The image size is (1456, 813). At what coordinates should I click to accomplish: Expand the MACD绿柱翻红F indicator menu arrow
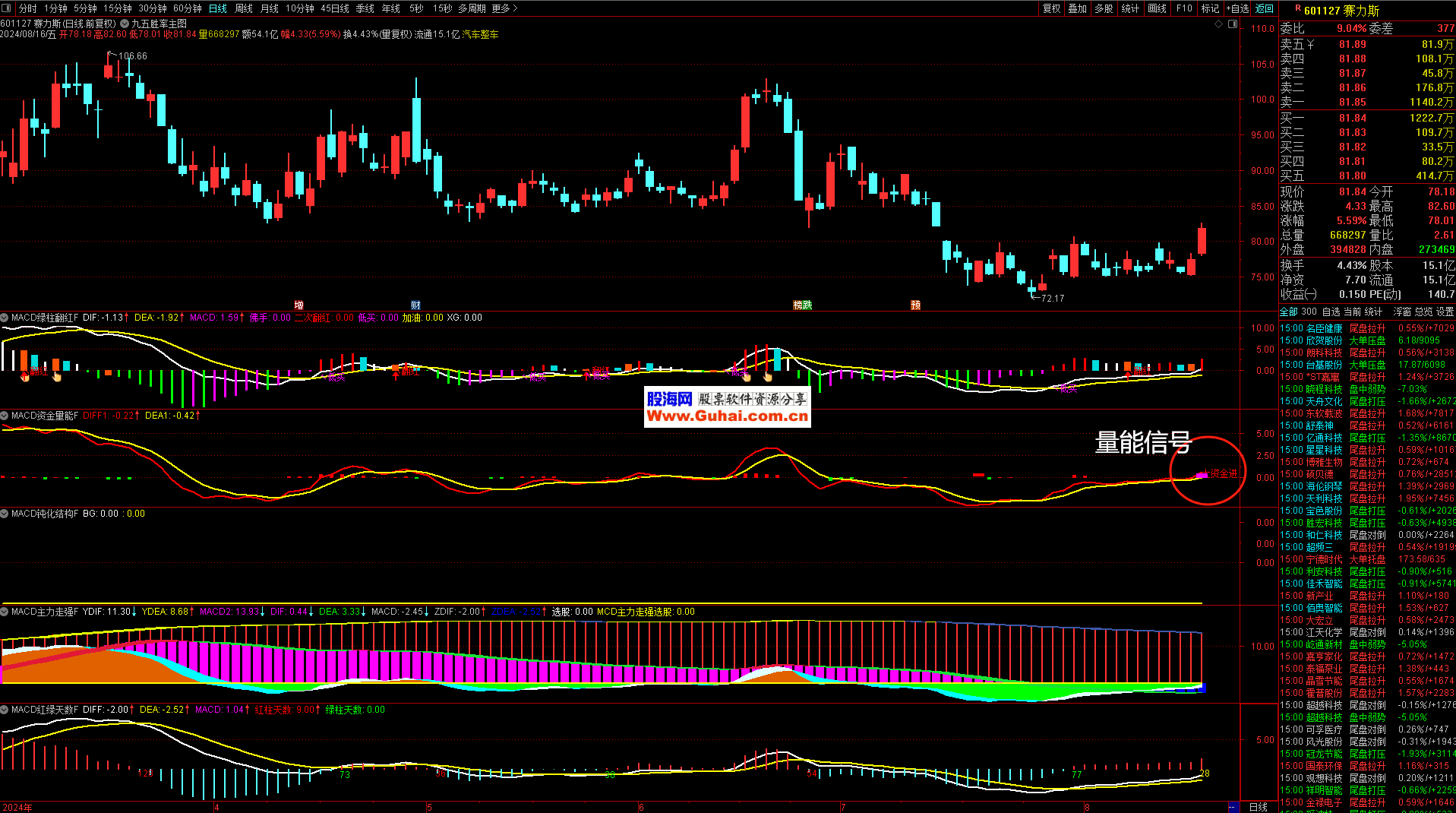click(x=5, y=318)
